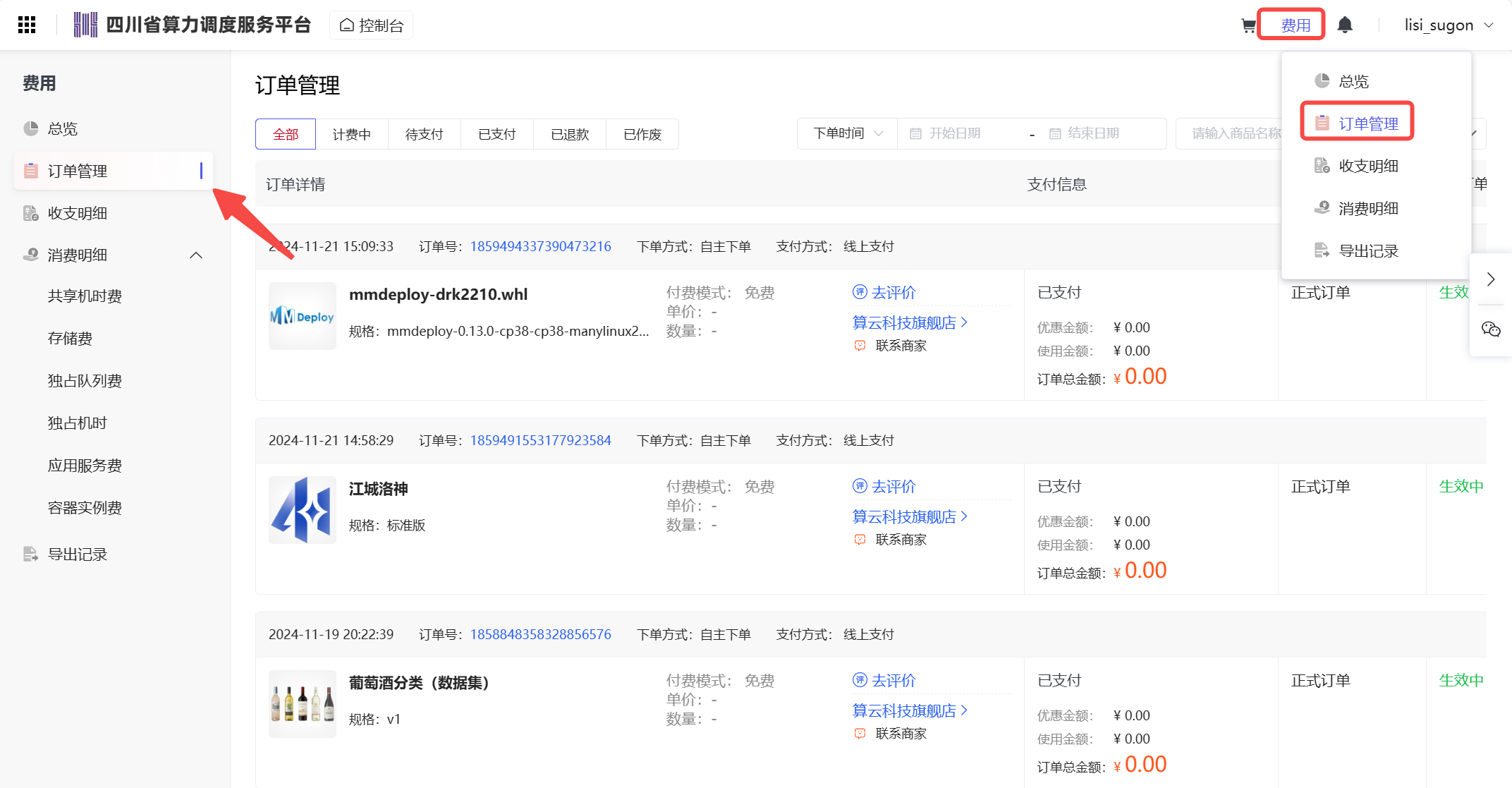The image size is (1512, 788).
Task: Switch to the 已退款 tab
Action: tap(570, 134)
